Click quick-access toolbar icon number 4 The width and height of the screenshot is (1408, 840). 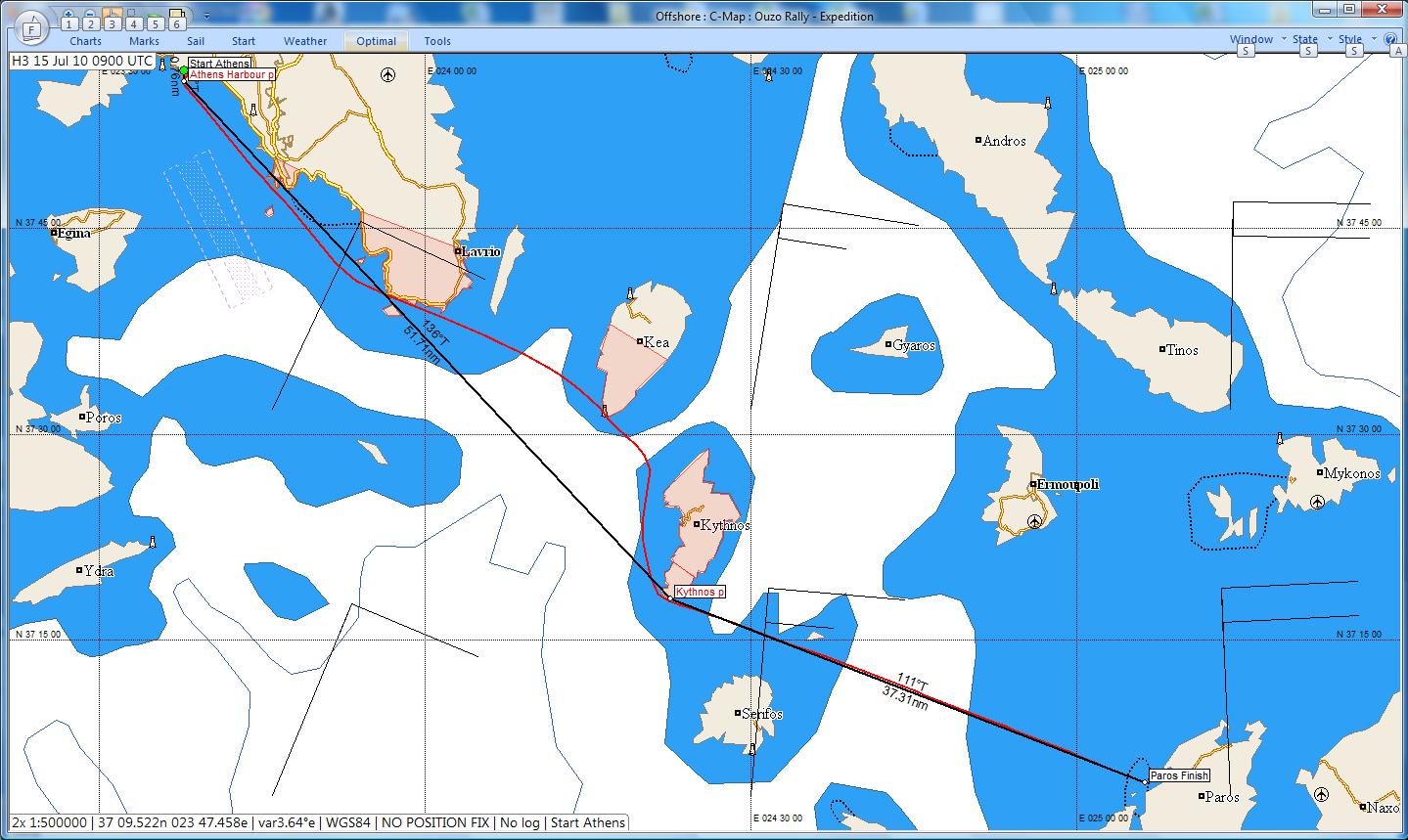(x=133, y=22)
